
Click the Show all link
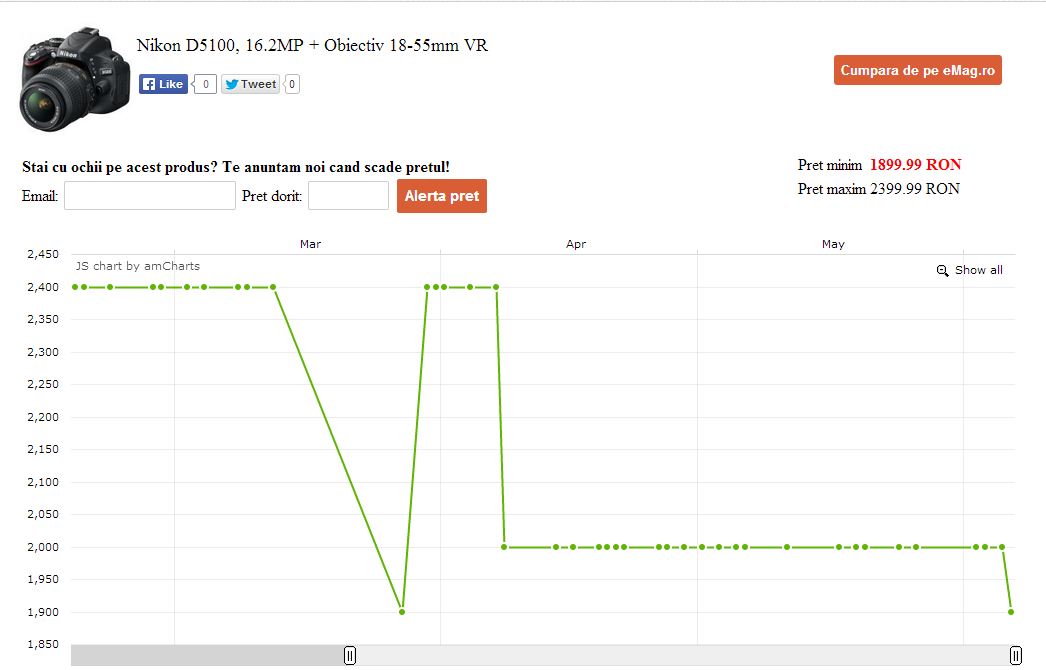pos(979,270)
